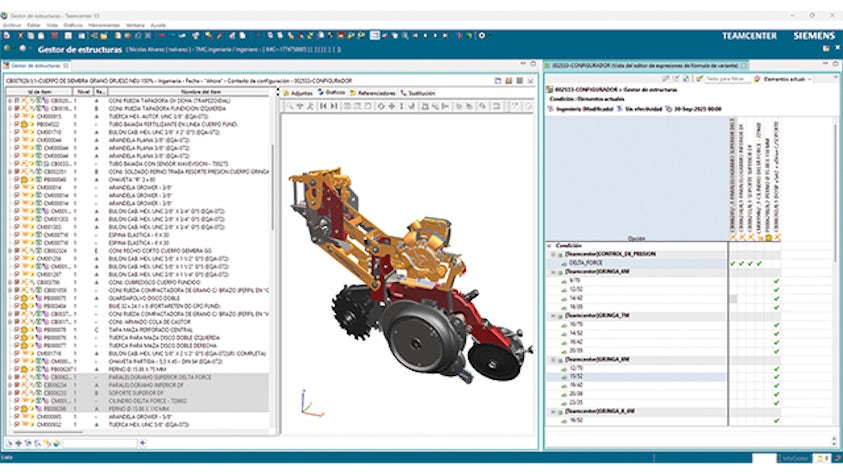Collapse the Condición root node
The height and width of the screenshot is (474, 843).
pyautogui.click(x=550, y=246)
